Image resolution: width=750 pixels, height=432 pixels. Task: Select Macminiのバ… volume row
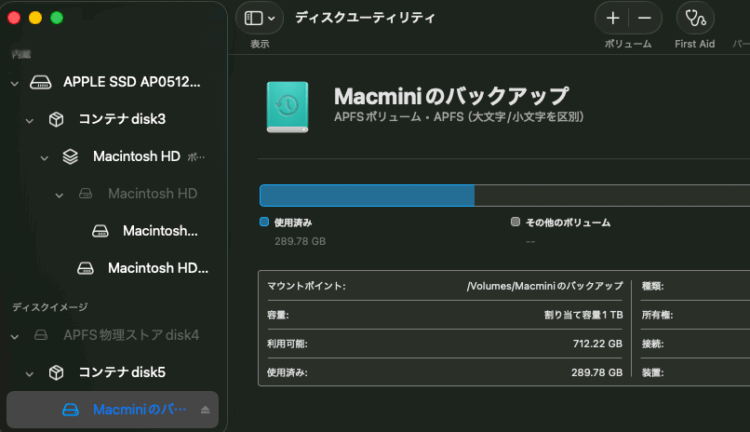(x=113, y=410)
